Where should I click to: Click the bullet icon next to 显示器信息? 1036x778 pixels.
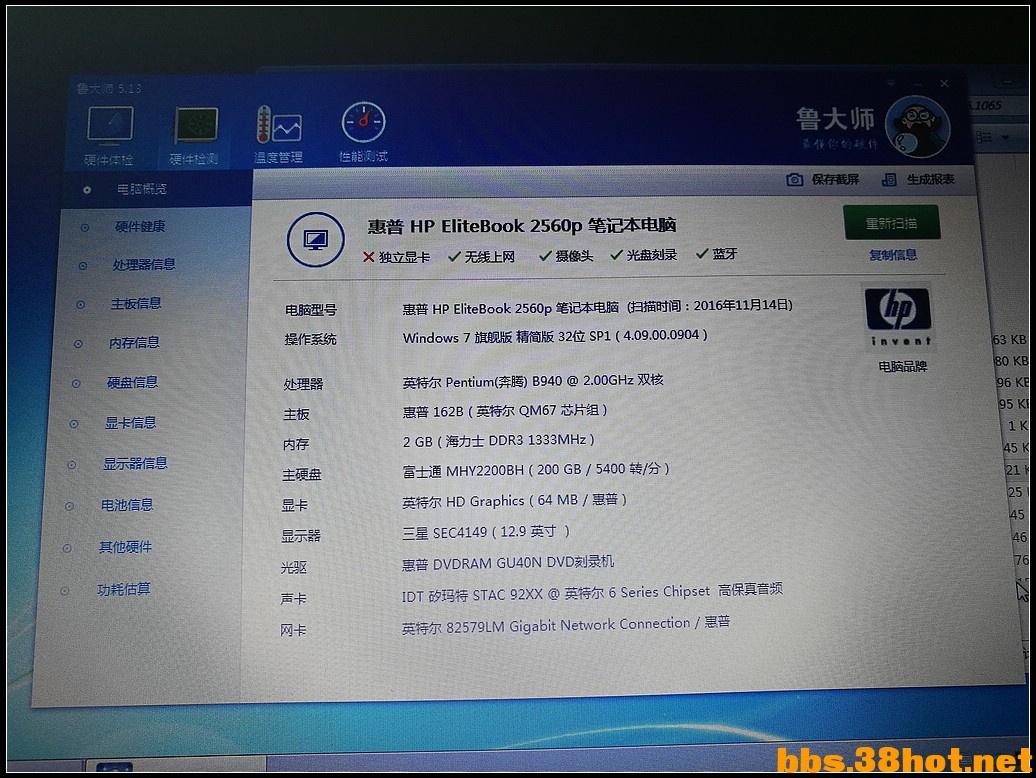coord(71,465)
